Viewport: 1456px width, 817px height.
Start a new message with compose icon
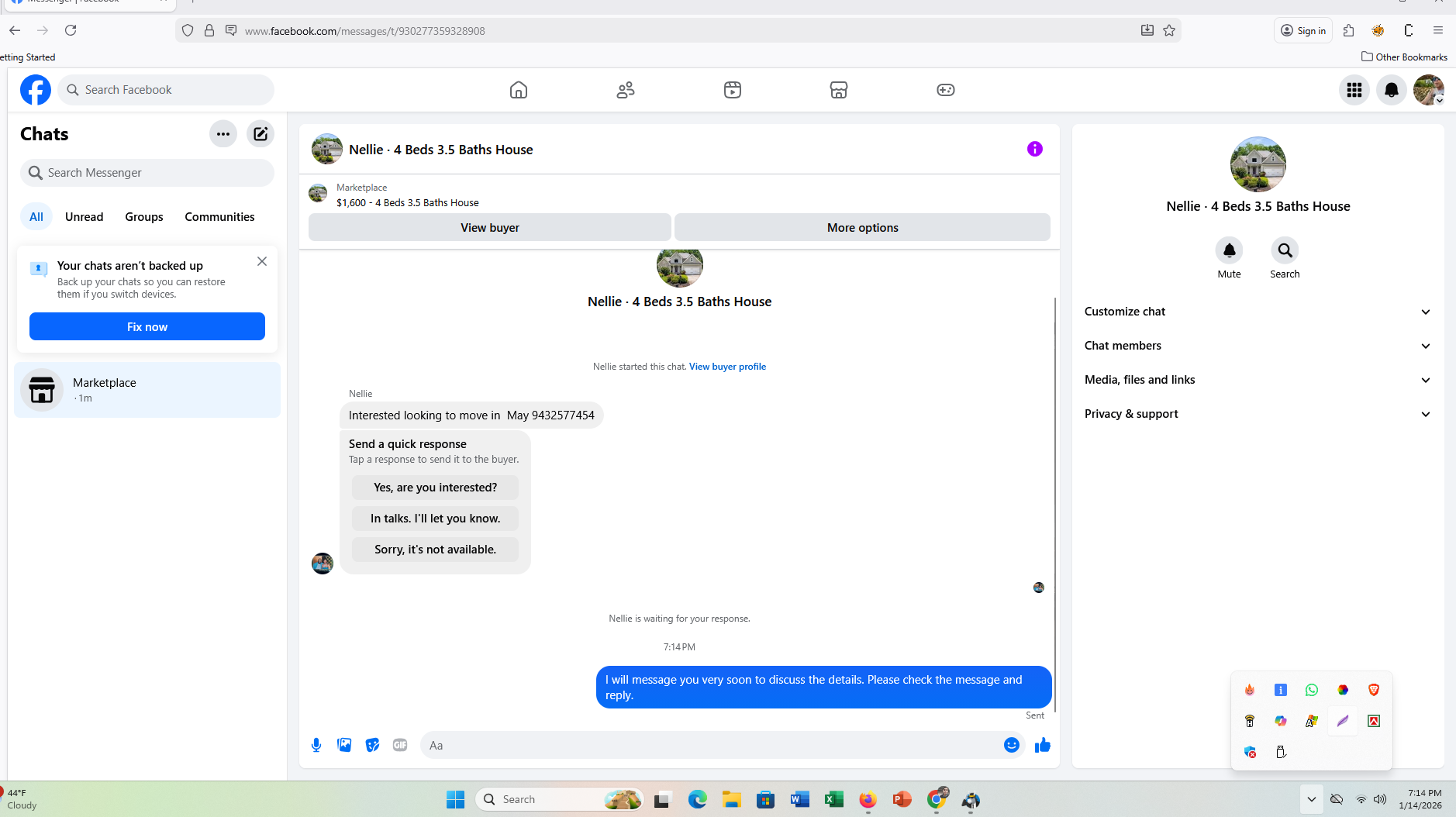point(260,134)
